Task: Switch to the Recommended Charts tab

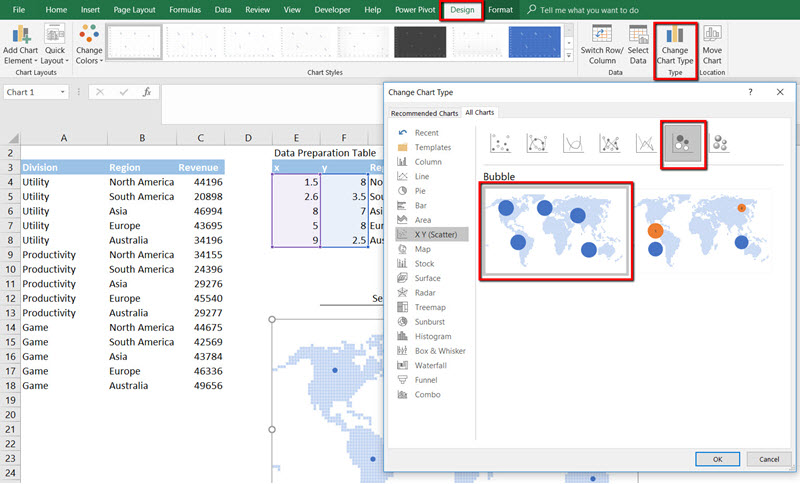Action: [424, 113]
